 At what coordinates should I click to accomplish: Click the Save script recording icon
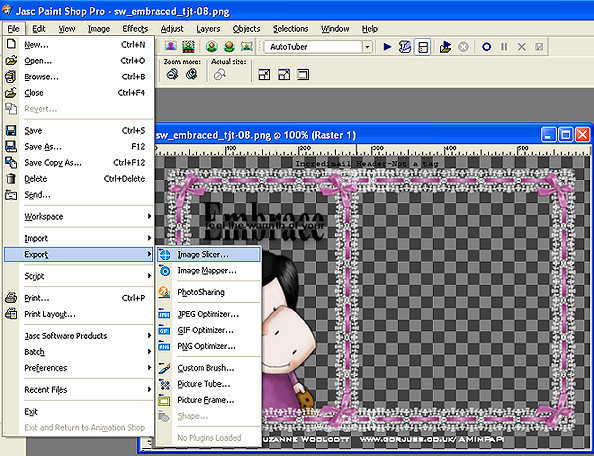(539, 47)
